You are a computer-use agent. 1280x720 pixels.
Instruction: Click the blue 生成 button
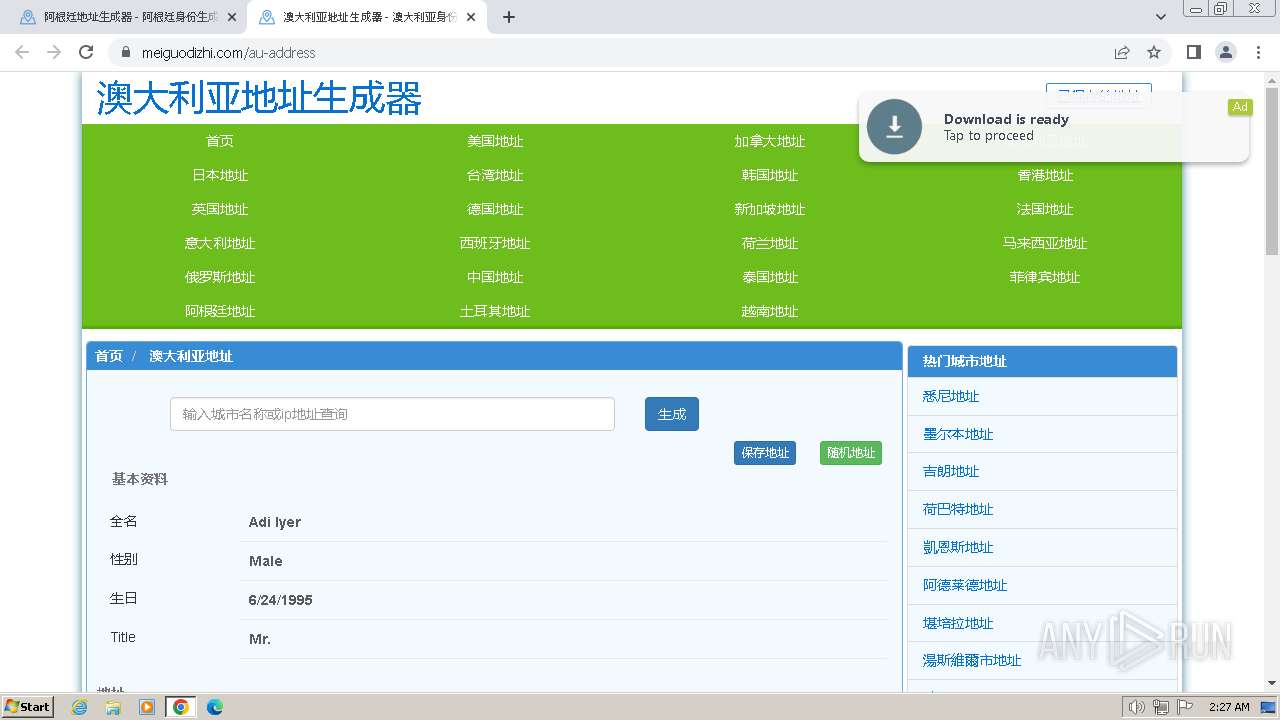[x=672, y=414]
